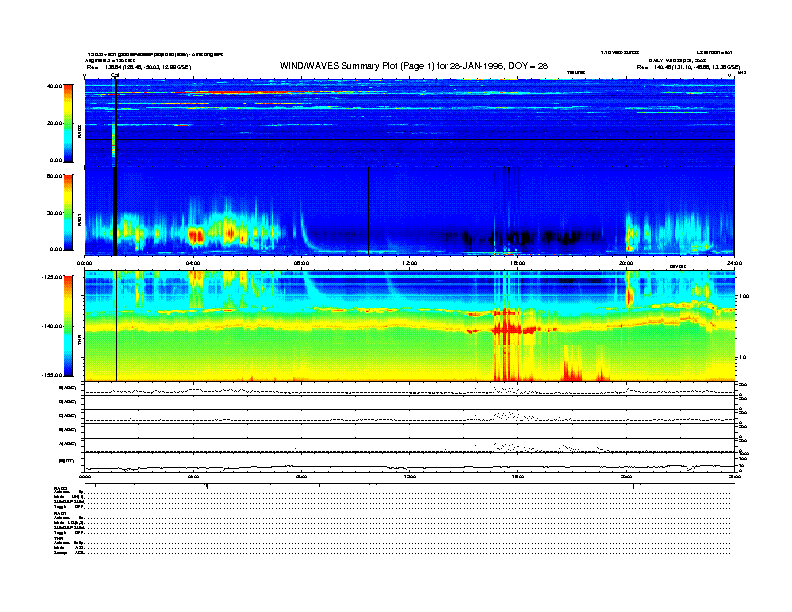Viewport: 792px width, 612px height.
Task: Click the Cal marker above RAD2 panel
Action: tap(115, 75)
